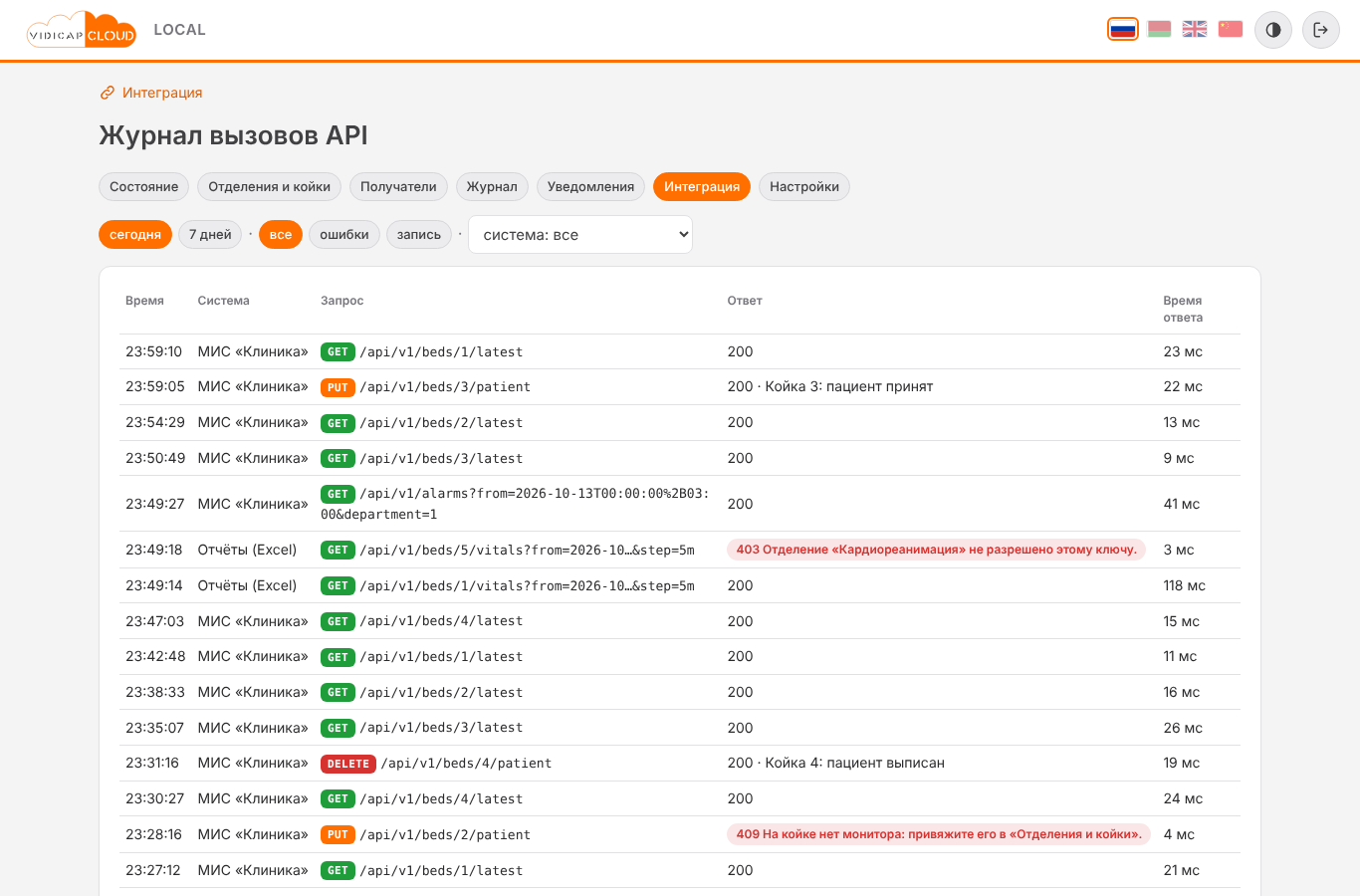Click Отчёты (Excel) in 23:49:14 row
1360x896 pixels.
tap(247, 585)
